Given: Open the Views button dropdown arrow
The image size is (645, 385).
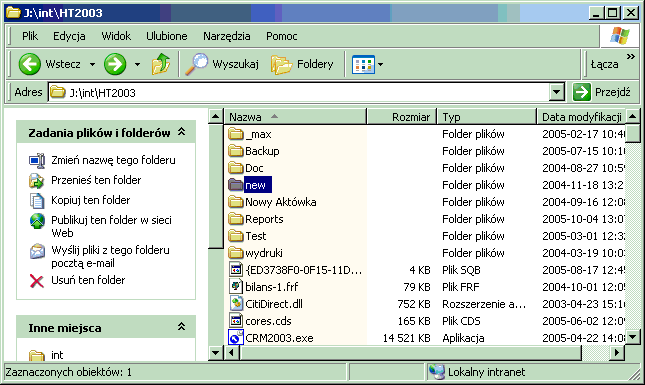Looking at the screenshot, I should click(x=381, y=64).
